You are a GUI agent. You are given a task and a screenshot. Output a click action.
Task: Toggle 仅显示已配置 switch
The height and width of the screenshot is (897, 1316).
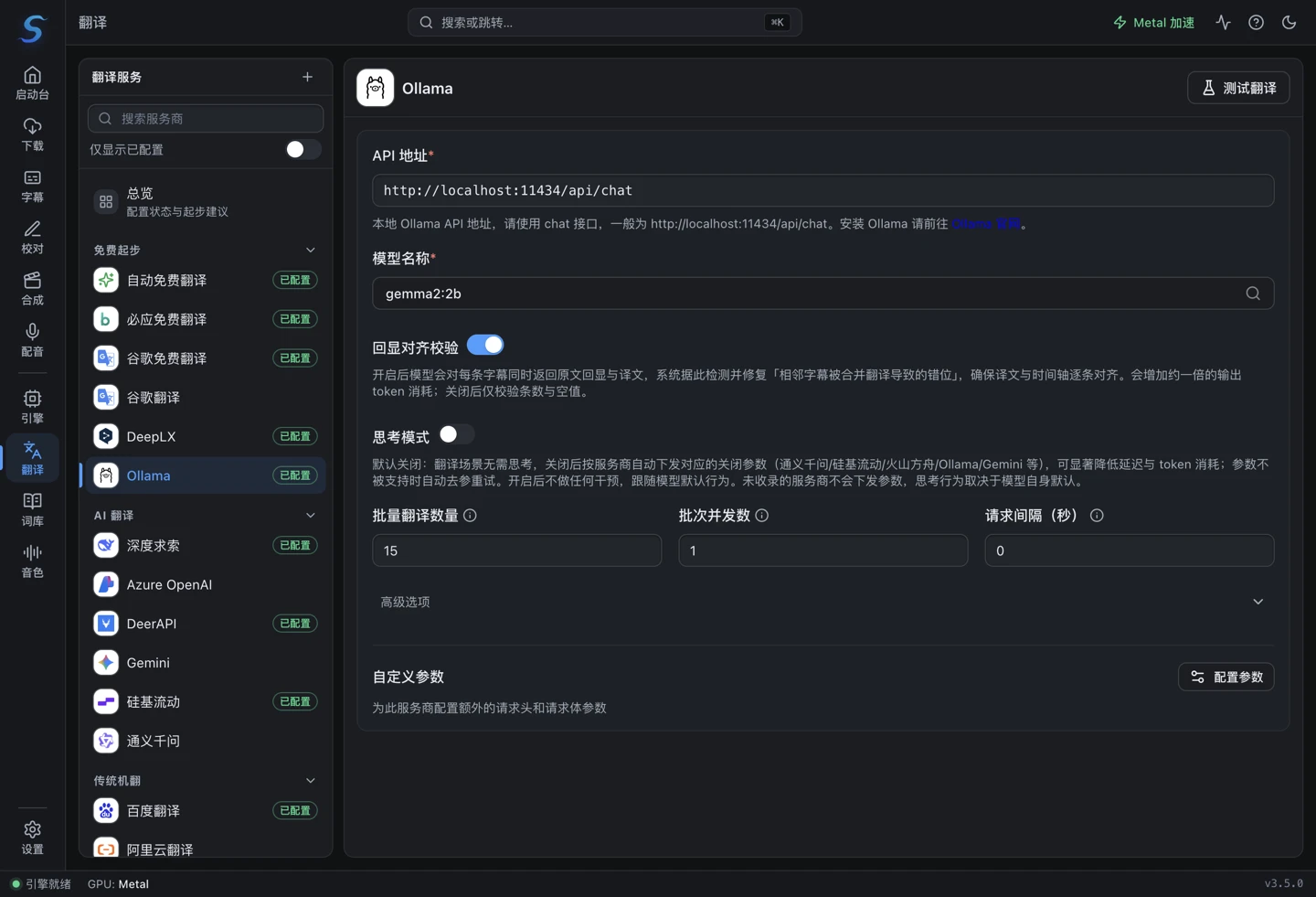[302, 149]
